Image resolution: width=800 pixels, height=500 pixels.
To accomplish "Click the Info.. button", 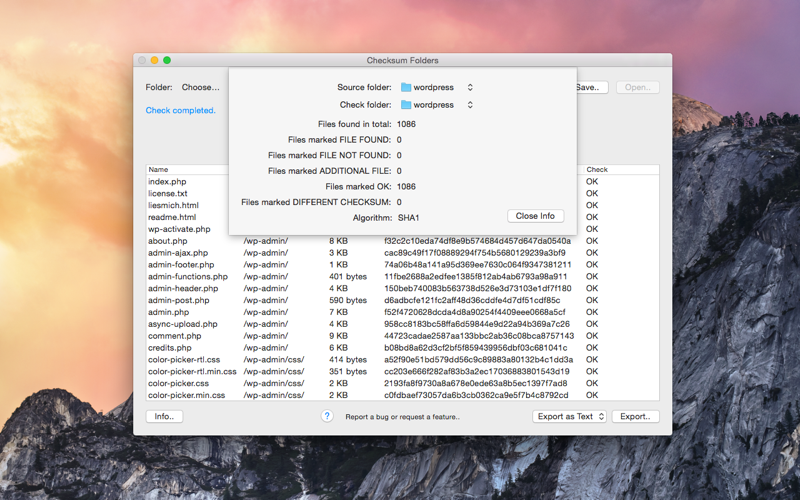I will tap(164, 416).
